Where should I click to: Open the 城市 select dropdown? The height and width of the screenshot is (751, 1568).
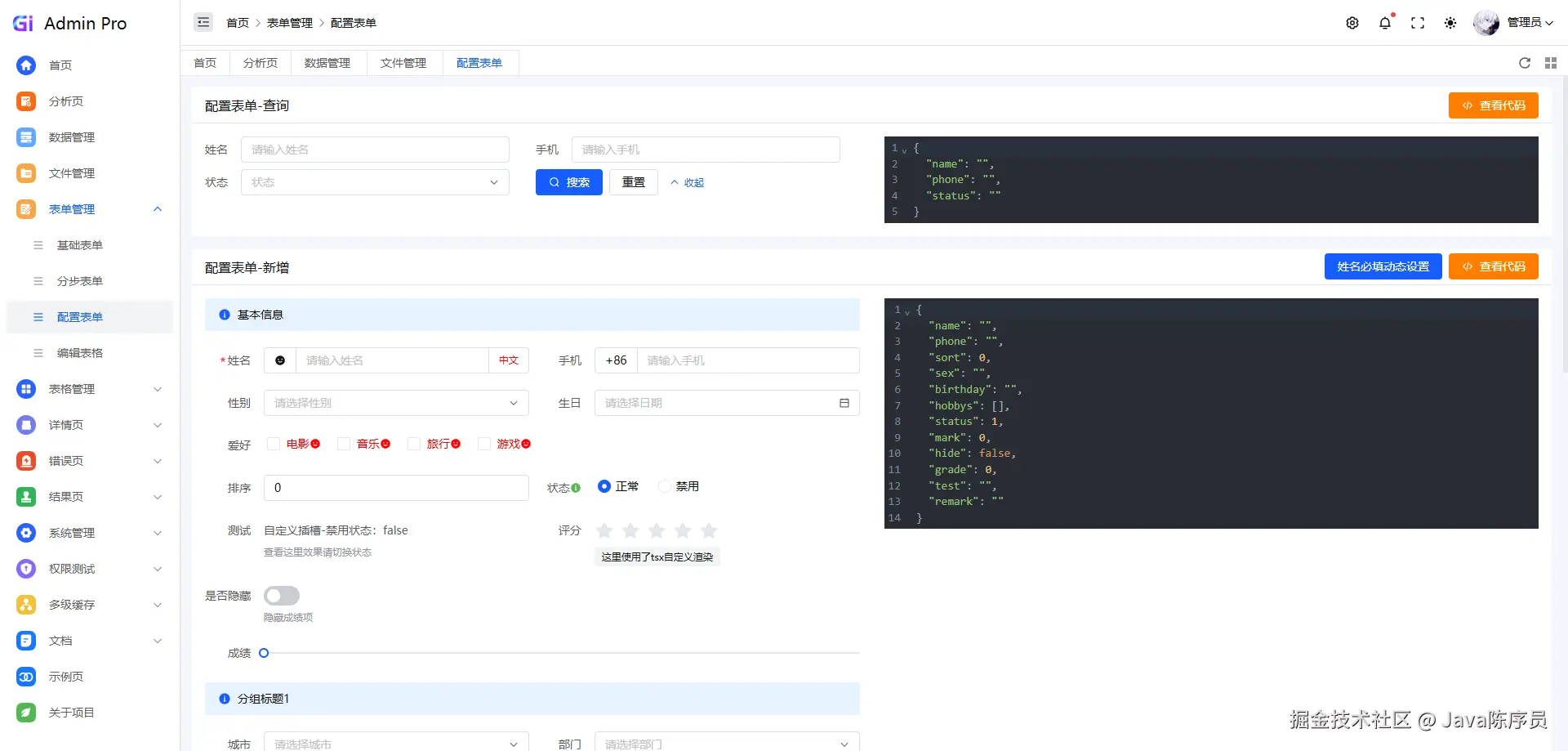396,742
